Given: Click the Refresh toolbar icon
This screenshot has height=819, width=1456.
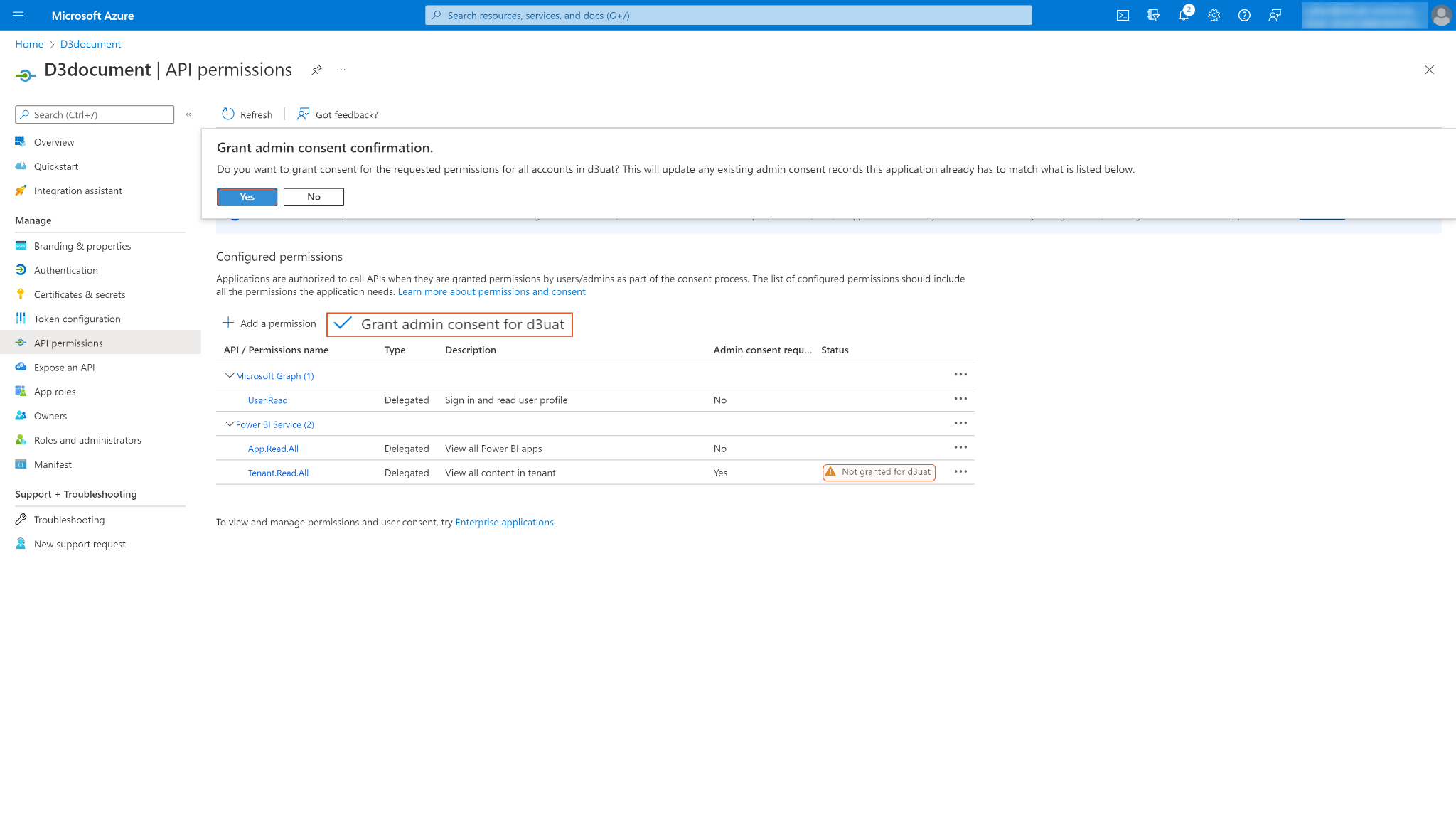Looking at the screenshot, I should tap(228, 114).
